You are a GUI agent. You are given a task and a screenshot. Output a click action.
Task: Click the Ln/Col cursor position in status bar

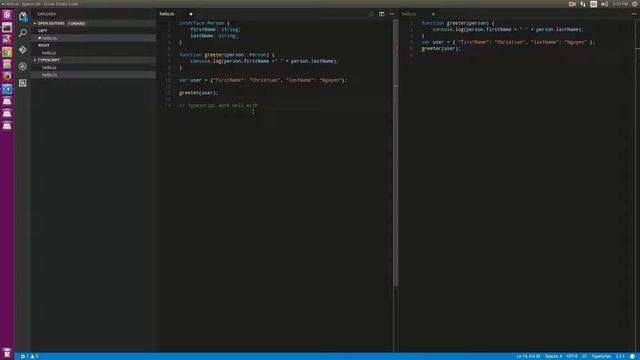pos(528,356)
